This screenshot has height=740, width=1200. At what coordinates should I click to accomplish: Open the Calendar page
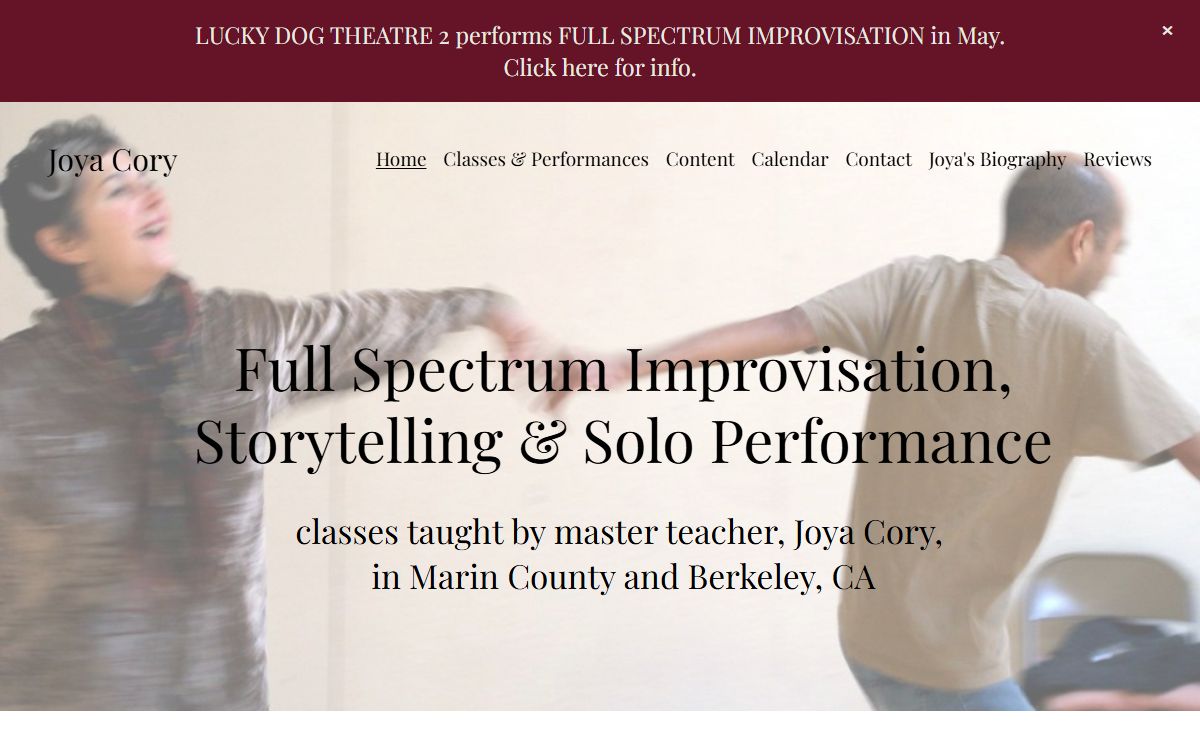pos(790,159)
